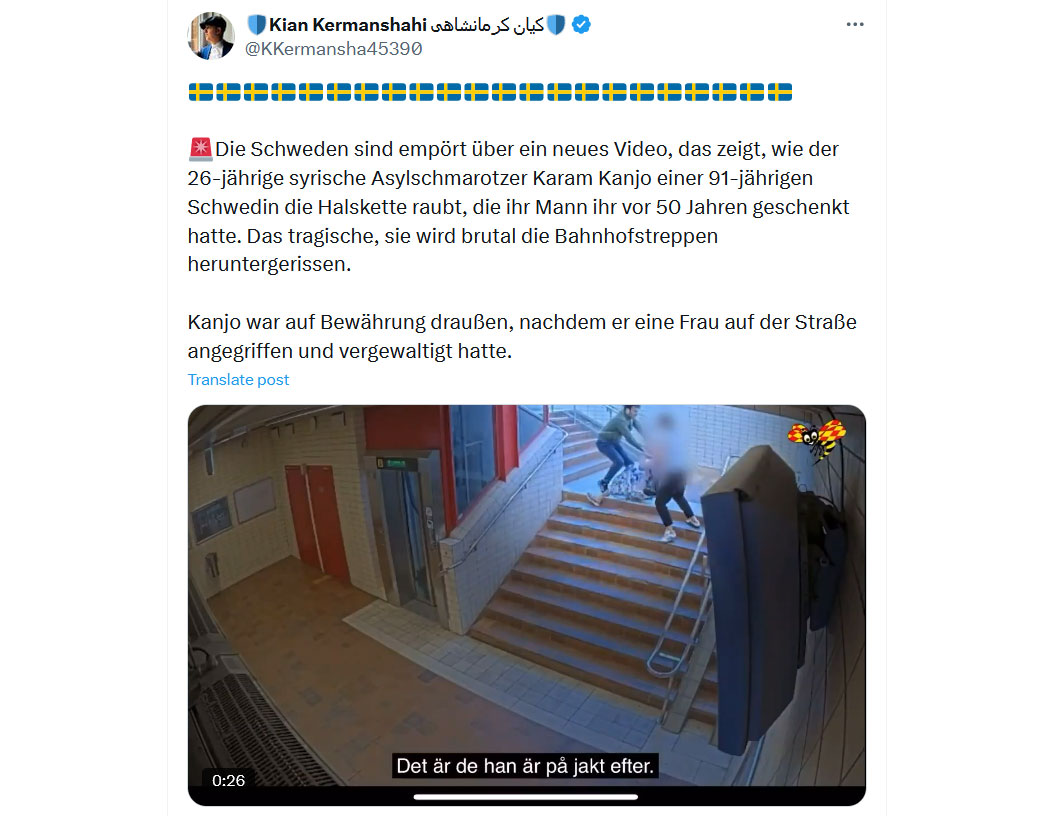Click the blue shield emoji before the name
The height and width of the screenshot is (816, 1050).
click(256, 25)
